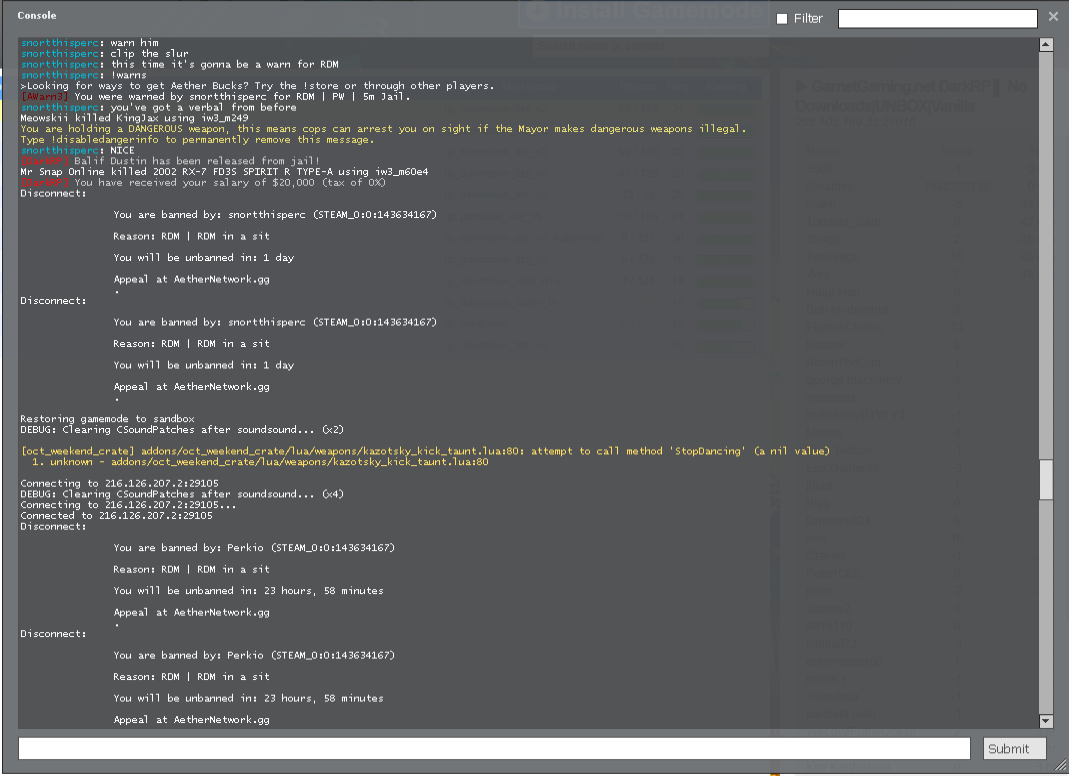Select the 'Clearing CSoundPatches' line ending (x2)
Screen dimensions: 1069x776
coord(182,429)
